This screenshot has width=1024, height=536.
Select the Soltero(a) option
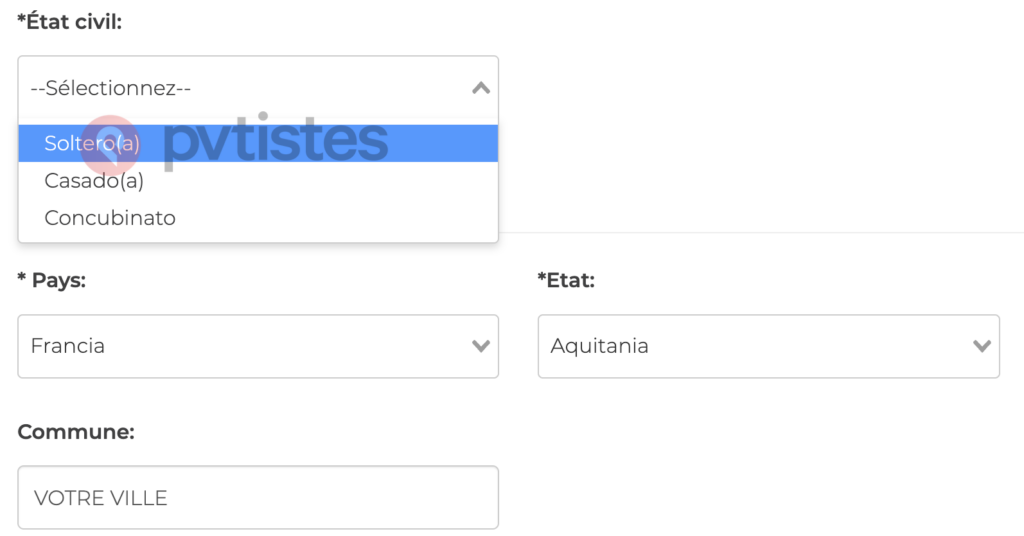[92, 144]
